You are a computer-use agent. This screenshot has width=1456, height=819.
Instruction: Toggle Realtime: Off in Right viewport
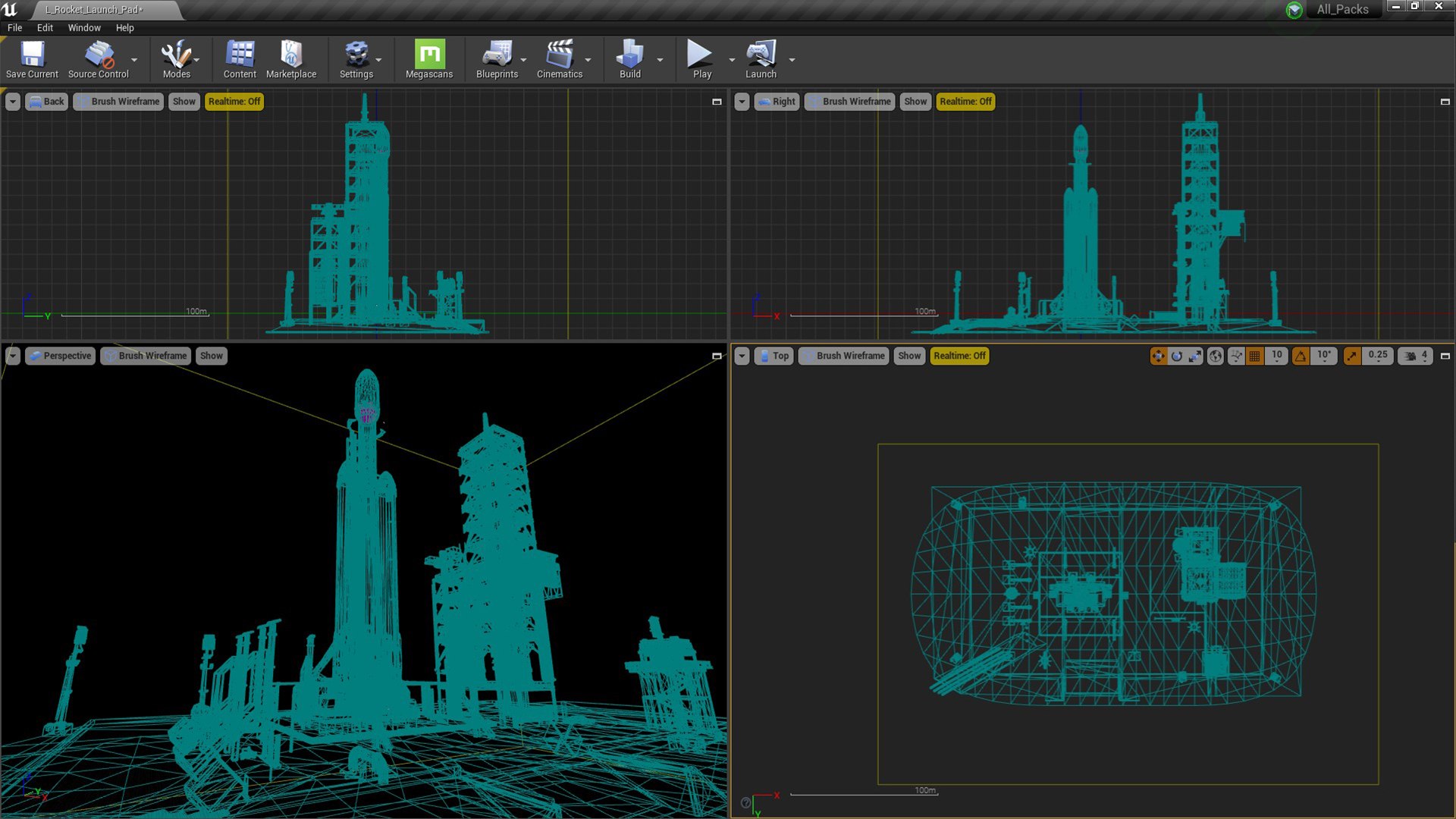coord(965,102)
